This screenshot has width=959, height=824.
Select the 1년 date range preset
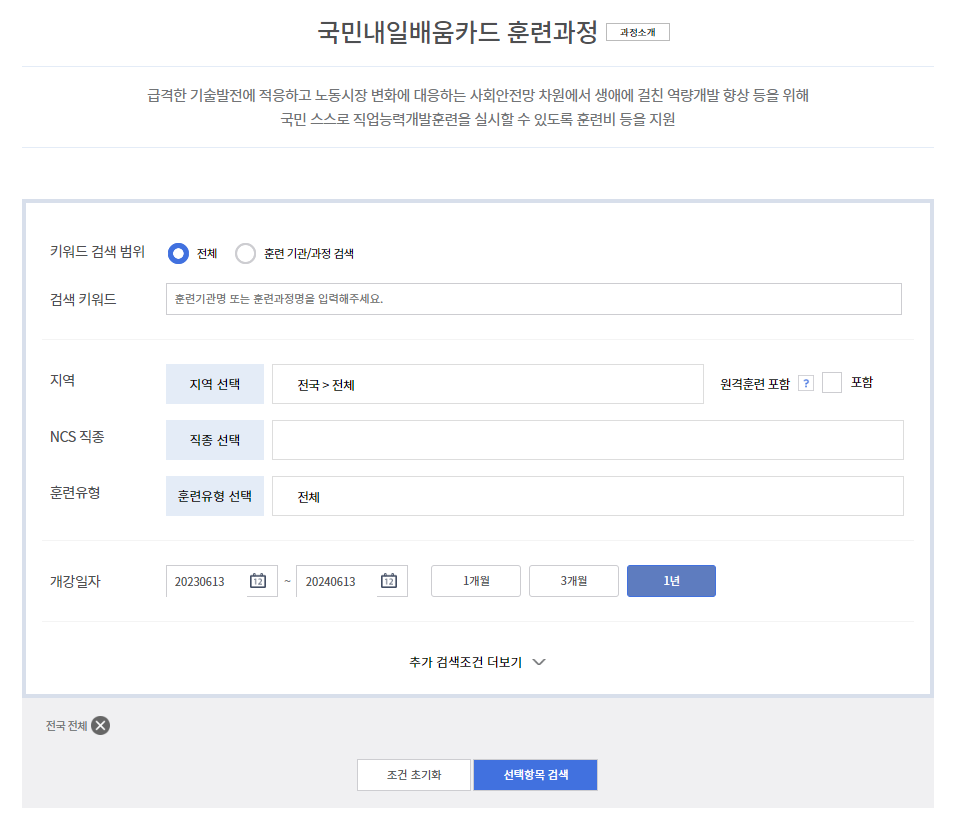point(671,581)
